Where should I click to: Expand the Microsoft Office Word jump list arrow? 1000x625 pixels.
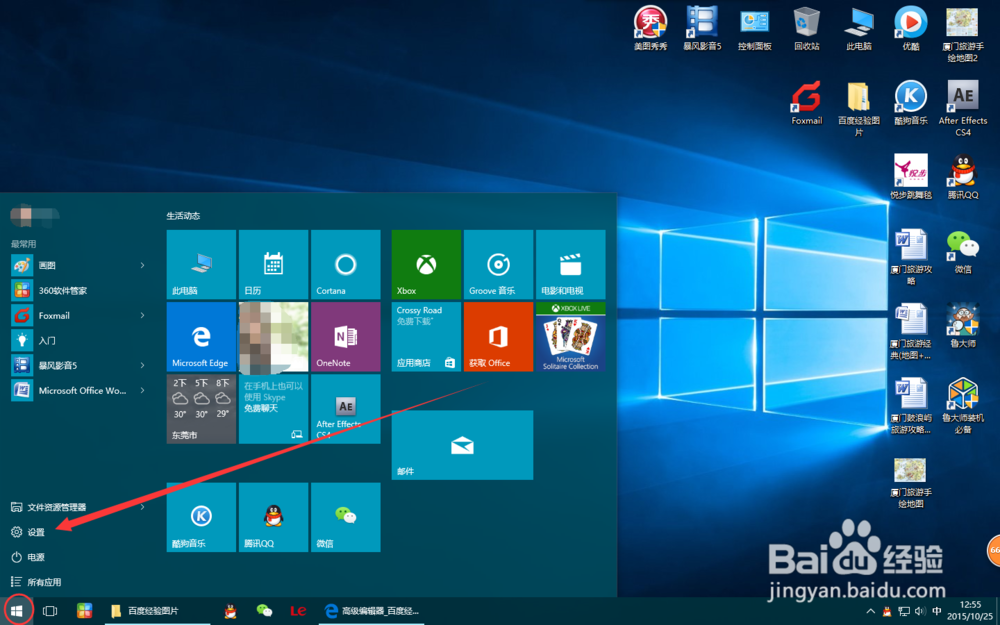point(143,390)
